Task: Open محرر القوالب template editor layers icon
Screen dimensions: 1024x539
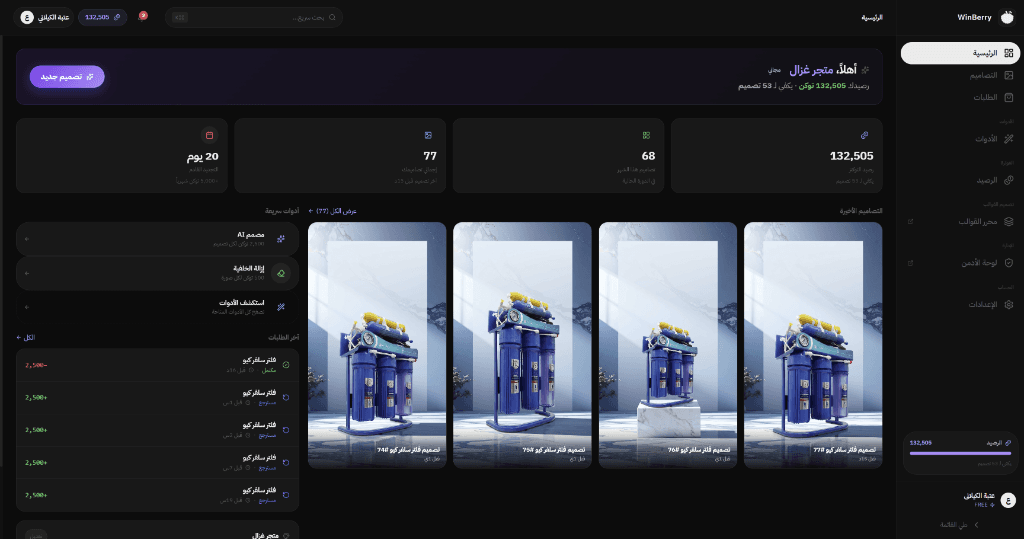Action: coord(1008,221)
